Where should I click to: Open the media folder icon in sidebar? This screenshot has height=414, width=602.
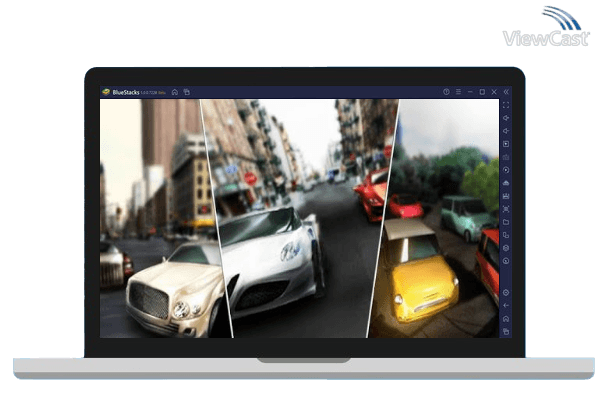[506, 222]
